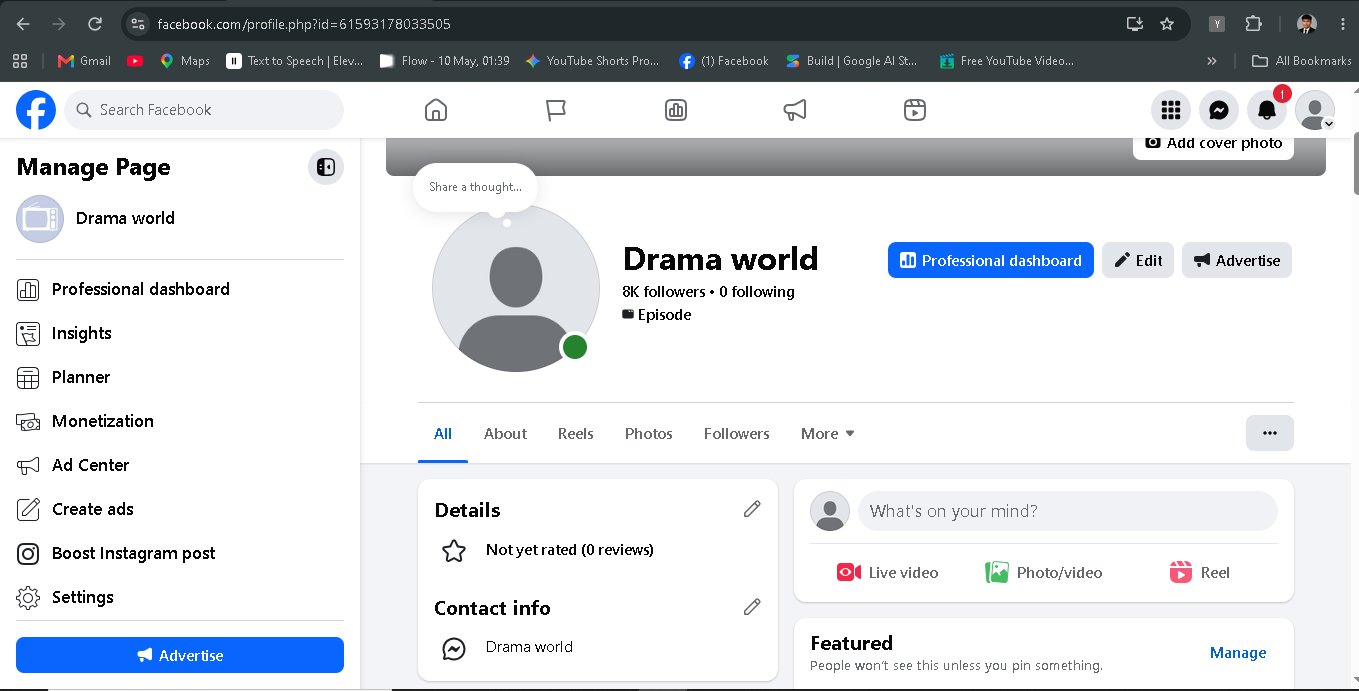Select the About tab

505,434
